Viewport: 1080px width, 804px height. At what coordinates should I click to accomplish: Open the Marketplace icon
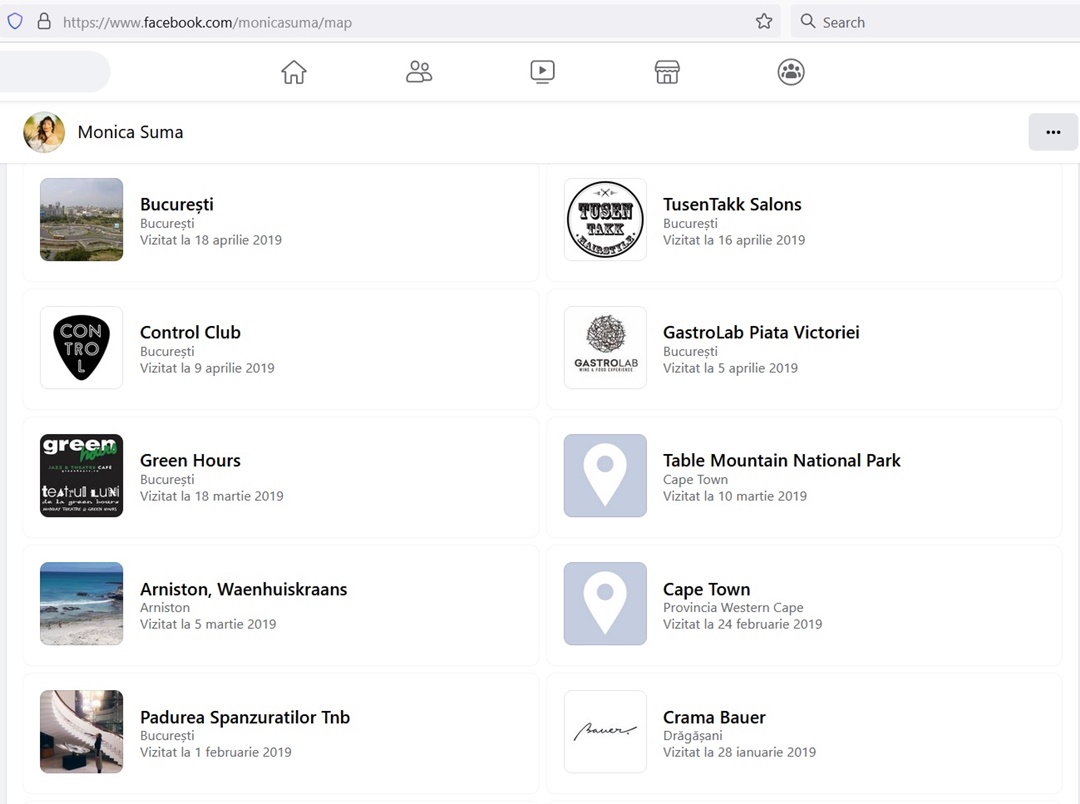pos(667,72)
